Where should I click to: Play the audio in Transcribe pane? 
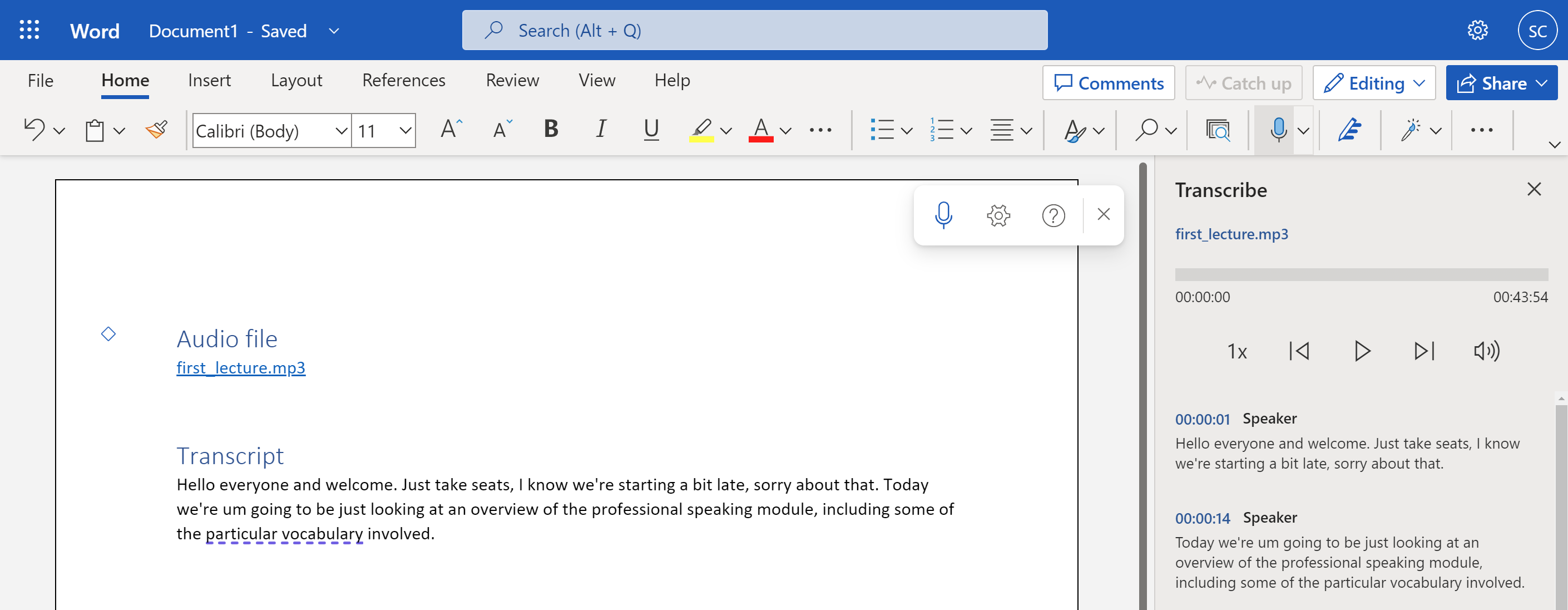click(x=1362, y=351)
